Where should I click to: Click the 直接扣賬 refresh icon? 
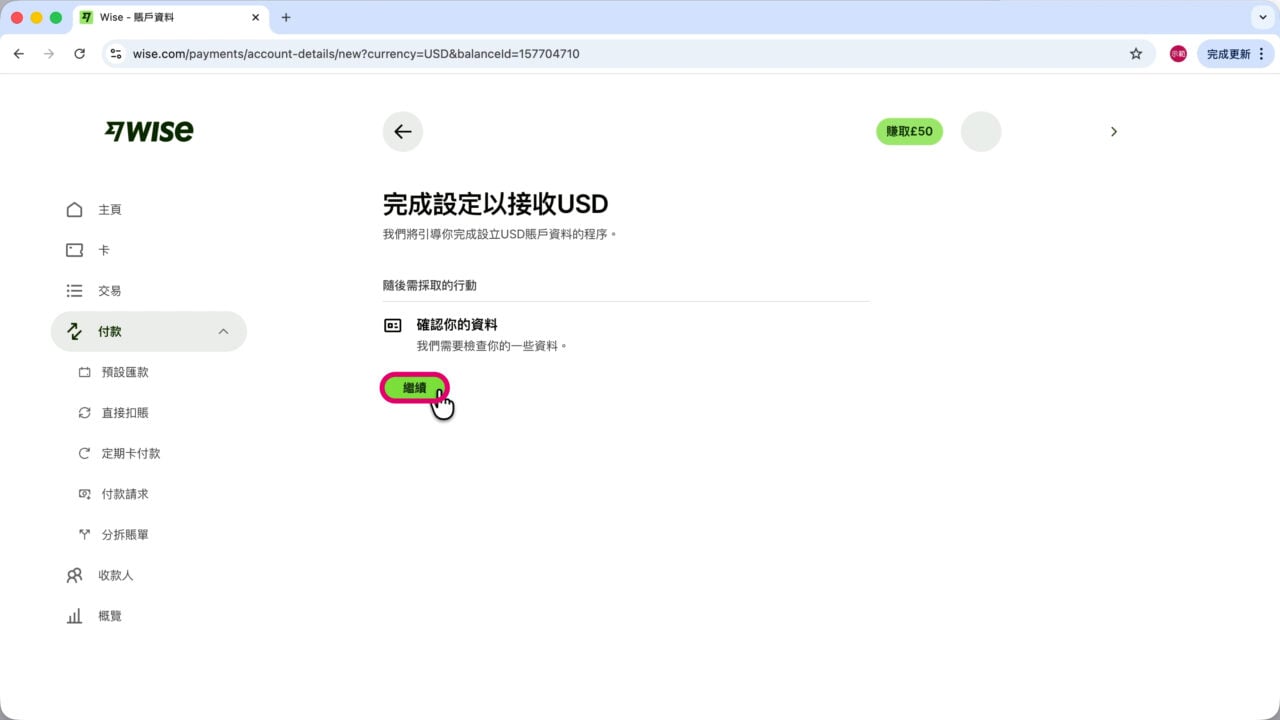pos(84,413)
